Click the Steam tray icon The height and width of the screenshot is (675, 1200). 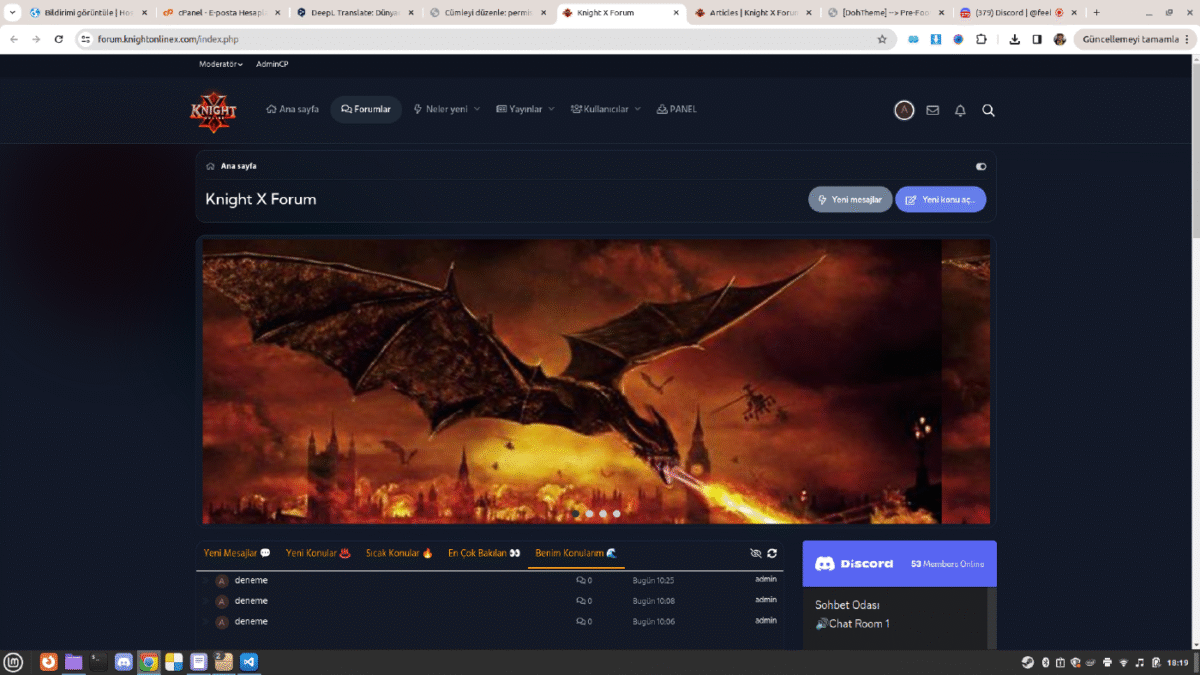[x=1027, y=662]
